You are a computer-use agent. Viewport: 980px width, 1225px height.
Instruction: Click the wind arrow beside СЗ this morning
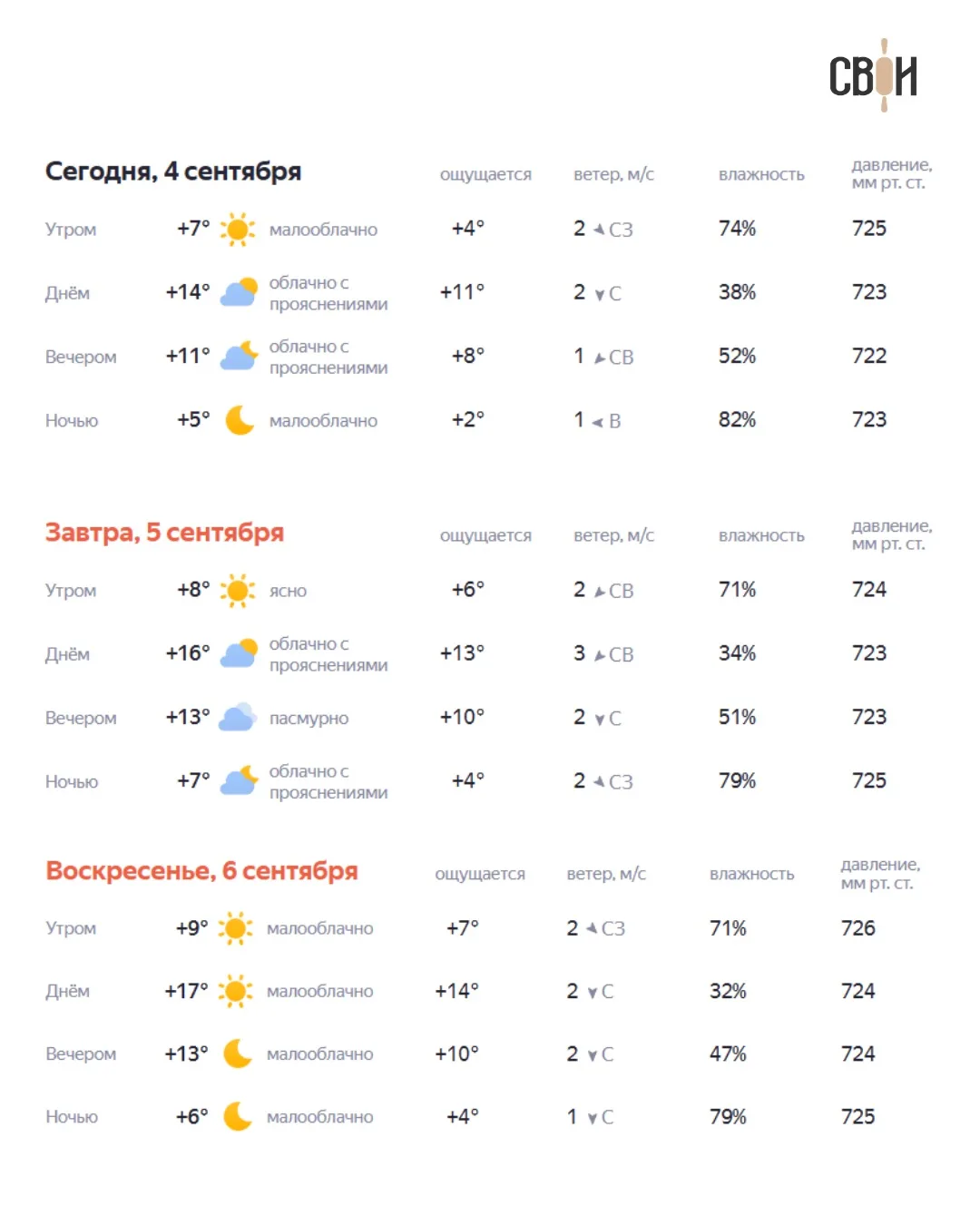click(x=599, y=230)
